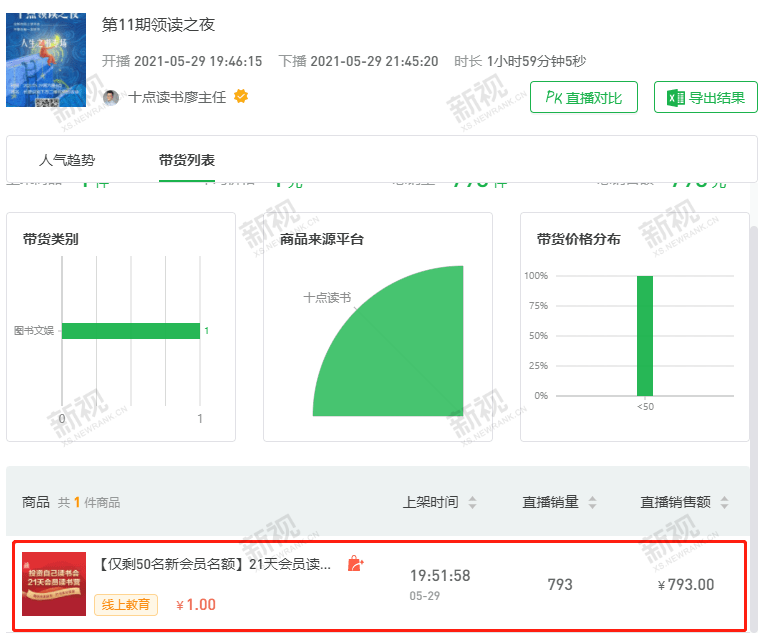764x640 pixels.
Task: Open the live stream title 第11期领读之夜
Action: 159,25
